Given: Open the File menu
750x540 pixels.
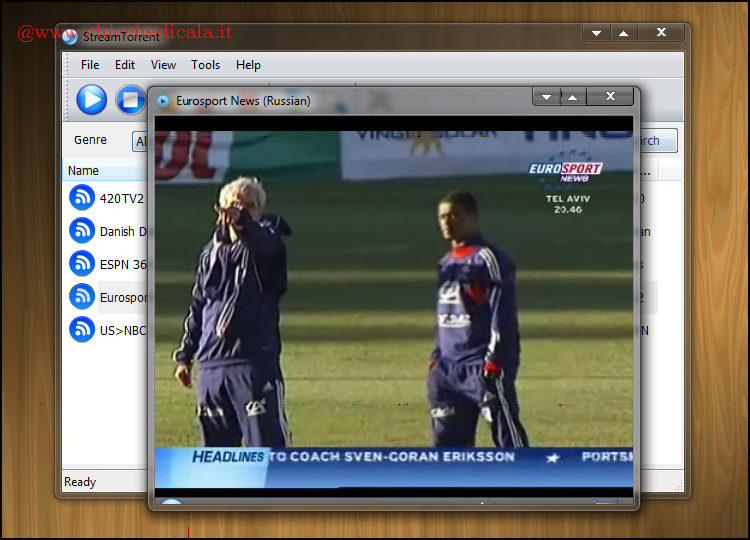Looking at the screenshot, I should [x=90, y=65].
